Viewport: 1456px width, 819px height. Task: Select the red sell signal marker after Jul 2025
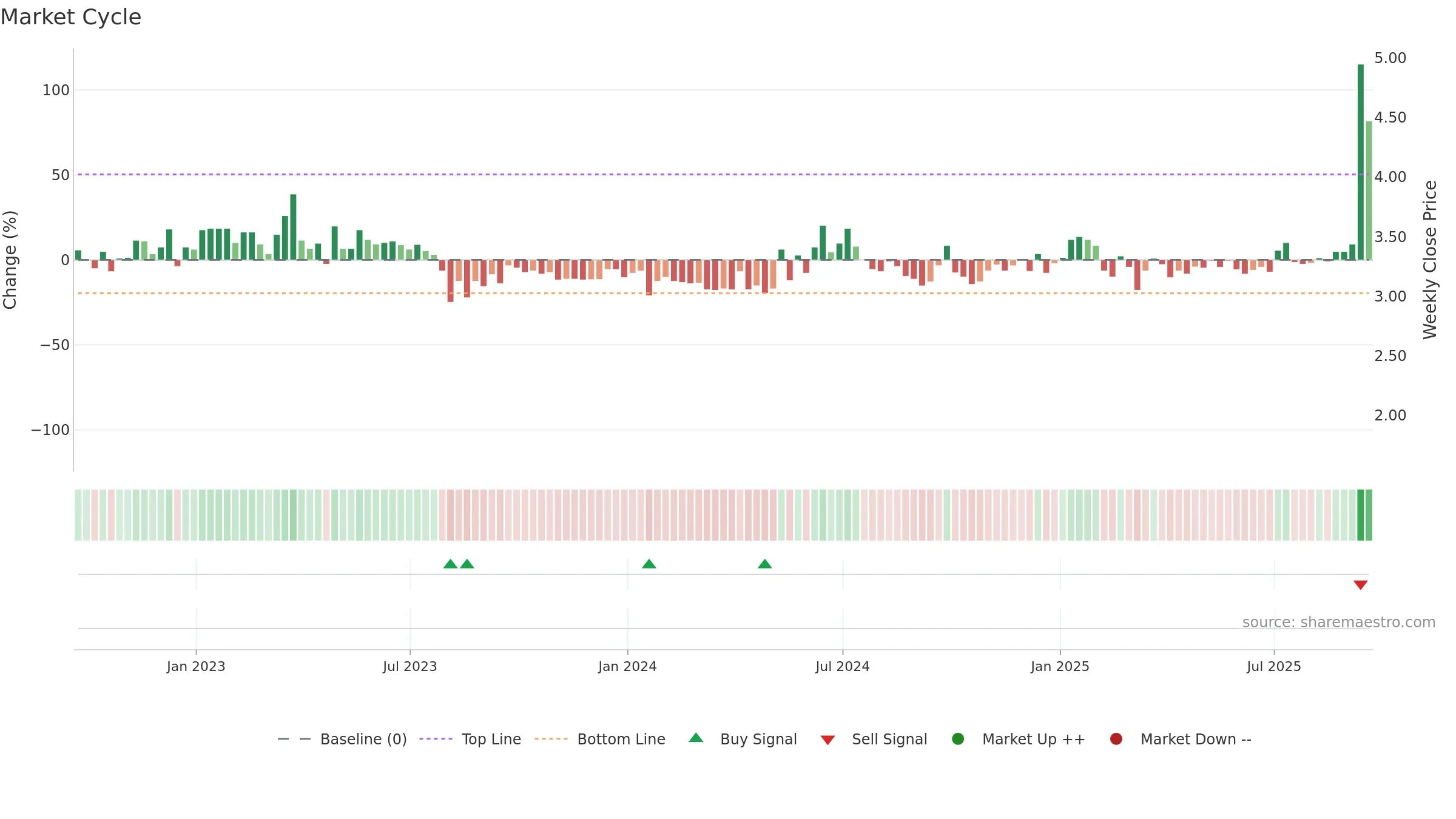tap(1360, 585)
